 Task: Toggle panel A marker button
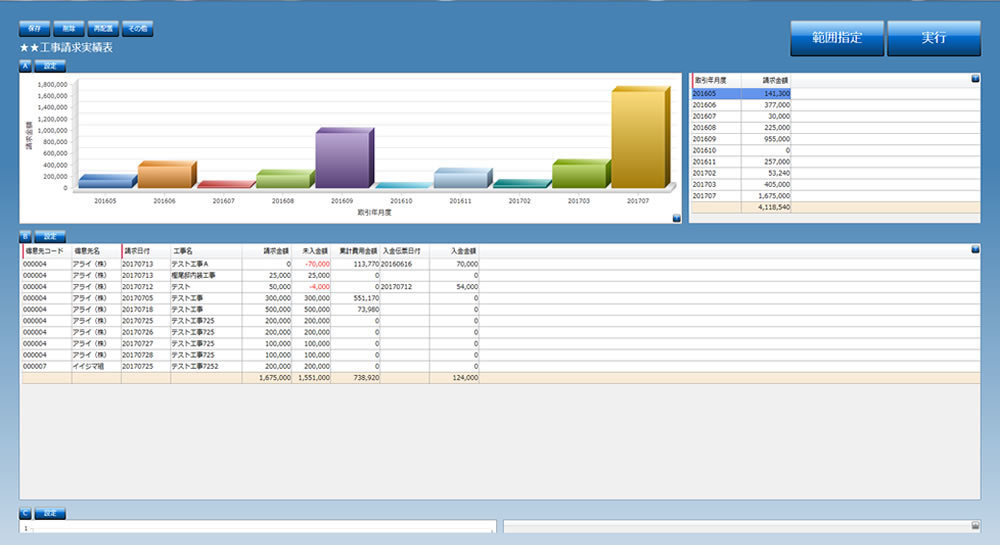tap(25, 66)
